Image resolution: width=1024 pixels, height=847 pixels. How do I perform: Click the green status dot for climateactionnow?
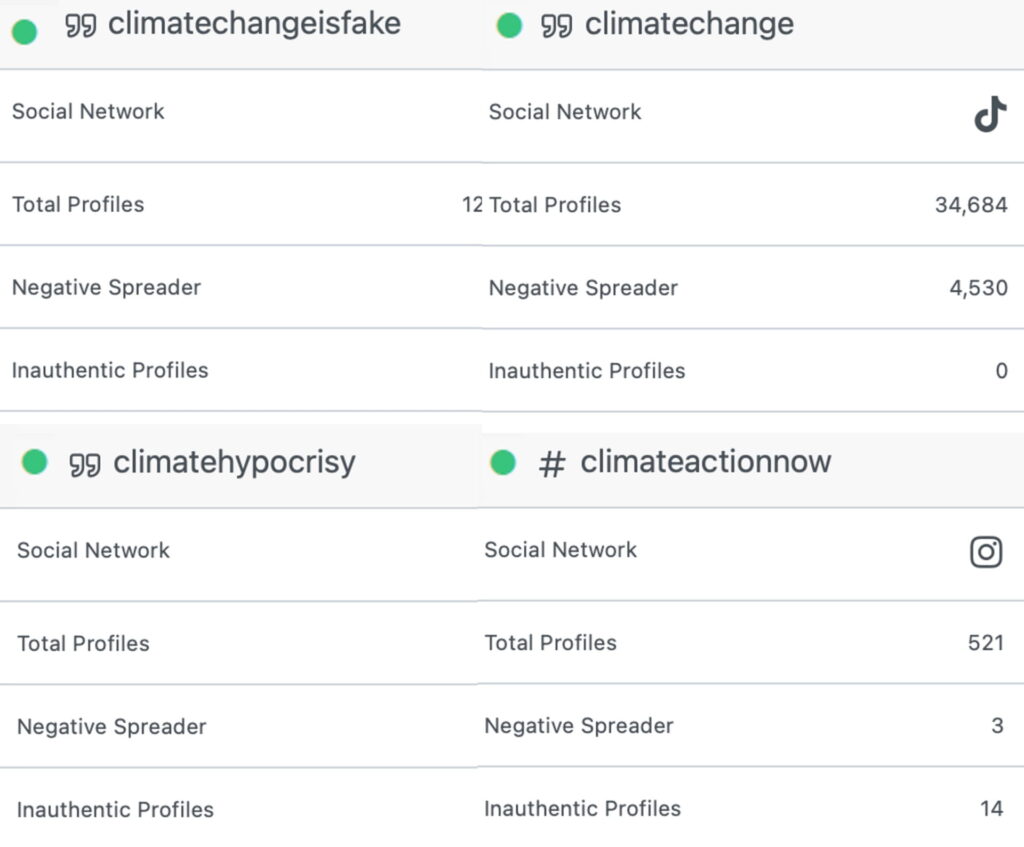pos(503,462)
